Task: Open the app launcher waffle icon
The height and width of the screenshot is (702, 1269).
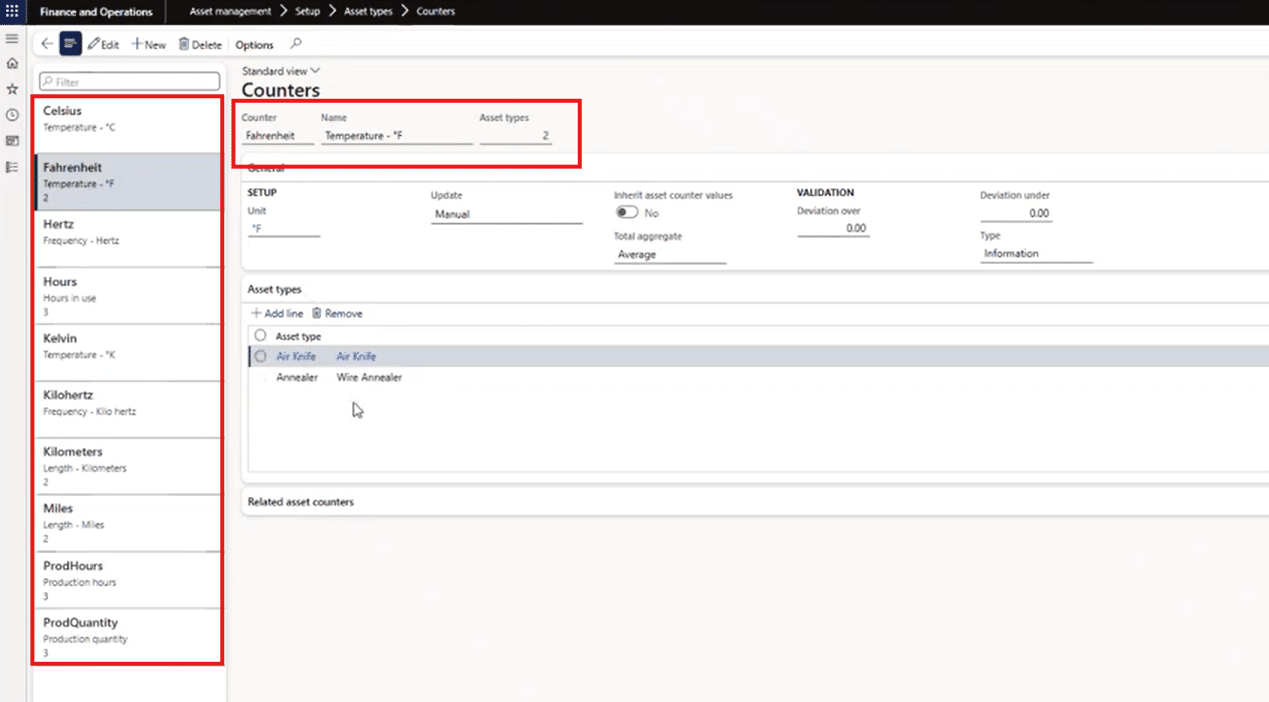Action: (x=12, y=12)
